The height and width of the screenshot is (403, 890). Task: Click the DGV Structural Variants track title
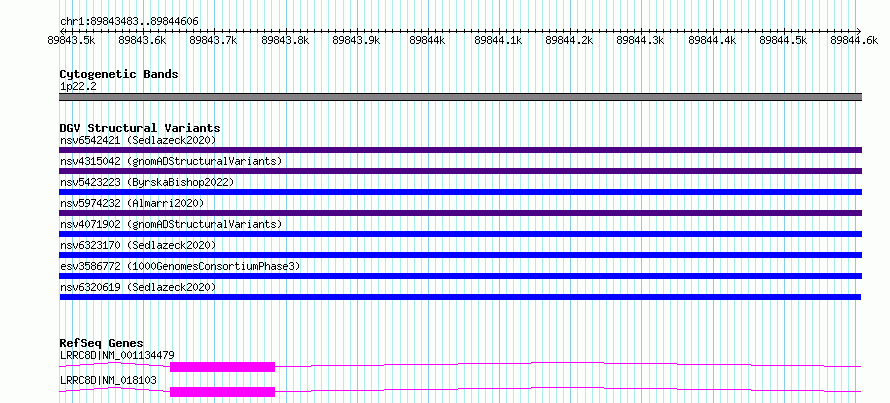coord(140,128)
